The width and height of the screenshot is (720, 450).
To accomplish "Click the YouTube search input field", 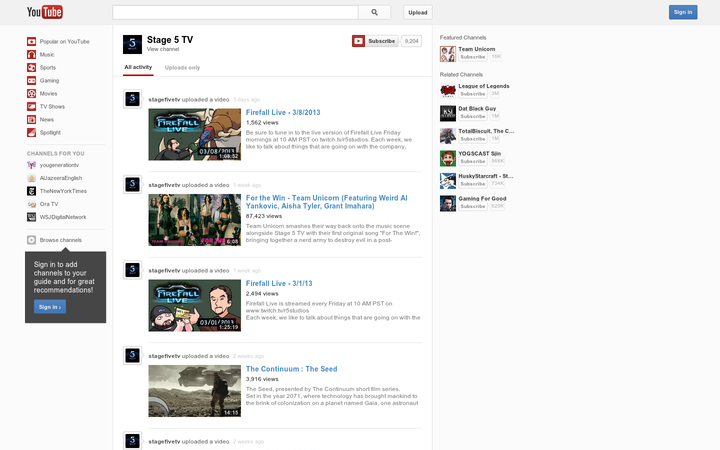I will click(x=235, y=12).
